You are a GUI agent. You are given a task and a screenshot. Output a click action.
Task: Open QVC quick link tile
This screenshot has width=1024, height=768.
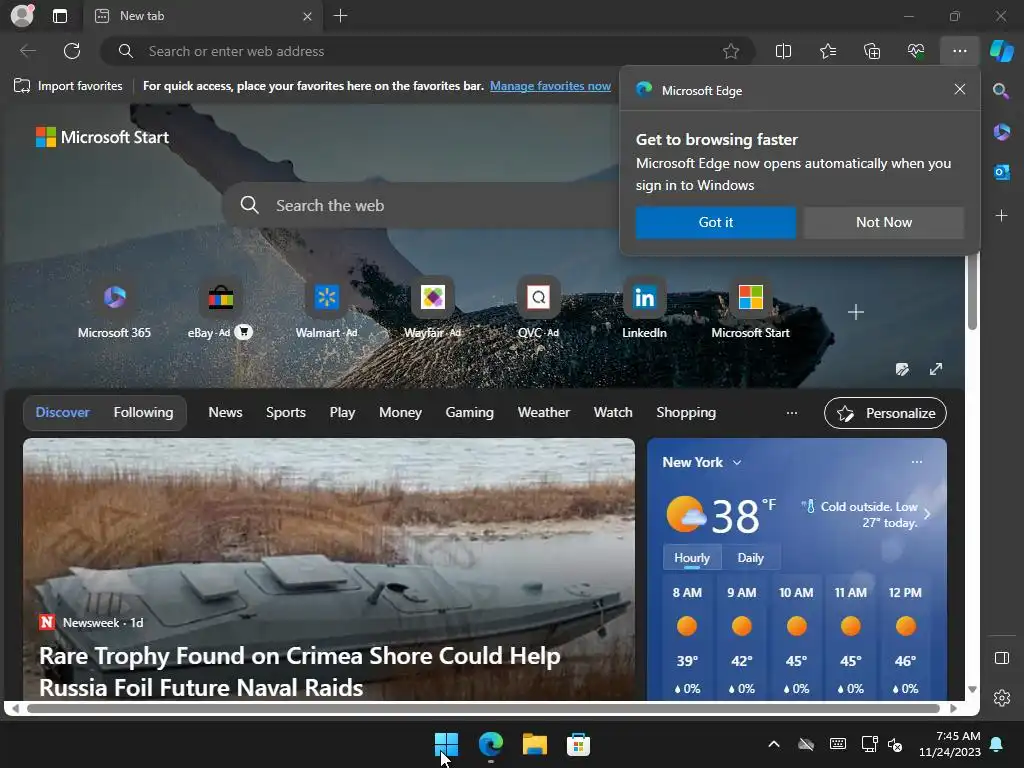pos(538,309)
